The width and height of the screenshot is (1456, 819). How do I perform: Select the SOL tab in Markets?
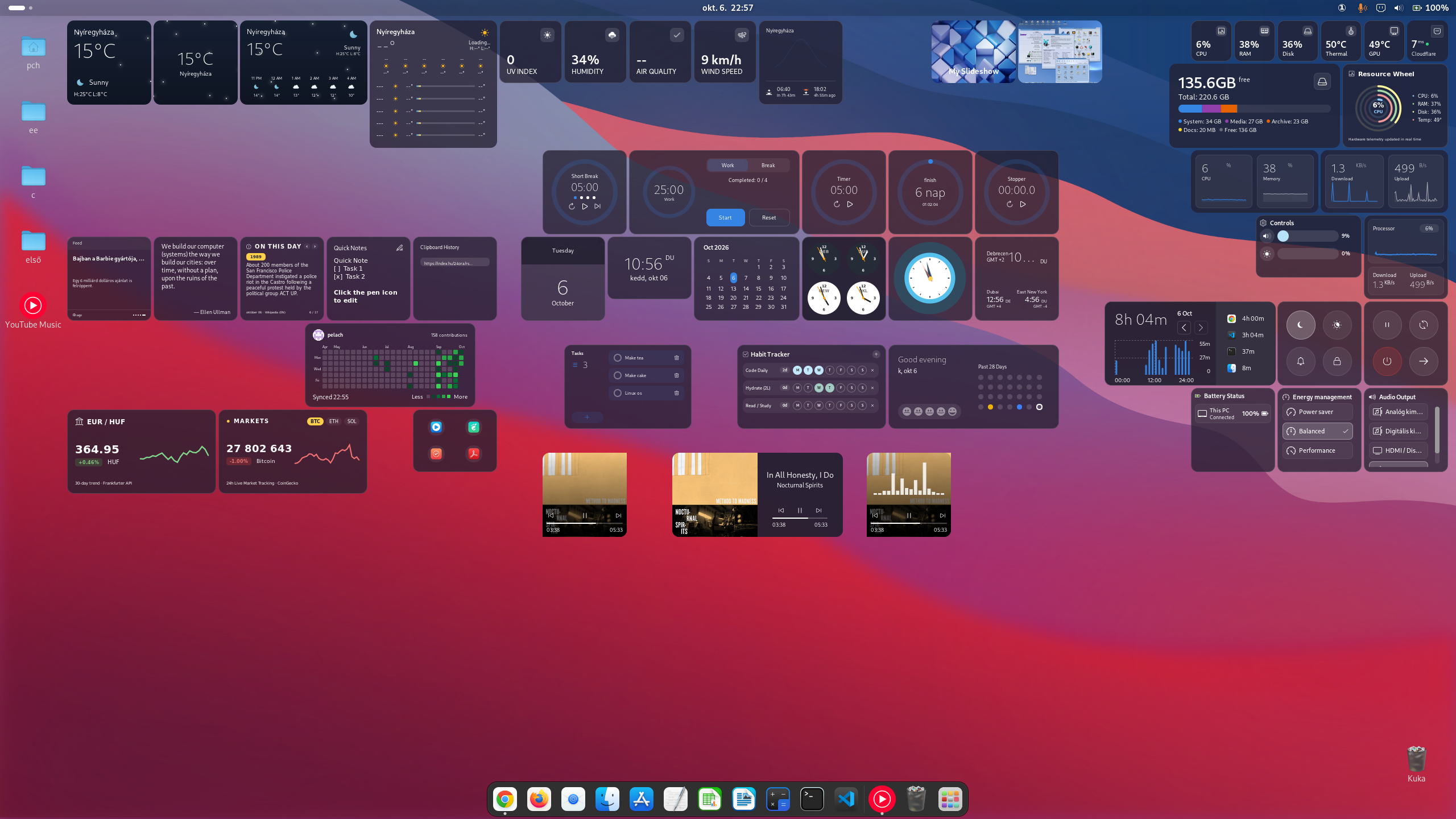(x=351, y=421)
